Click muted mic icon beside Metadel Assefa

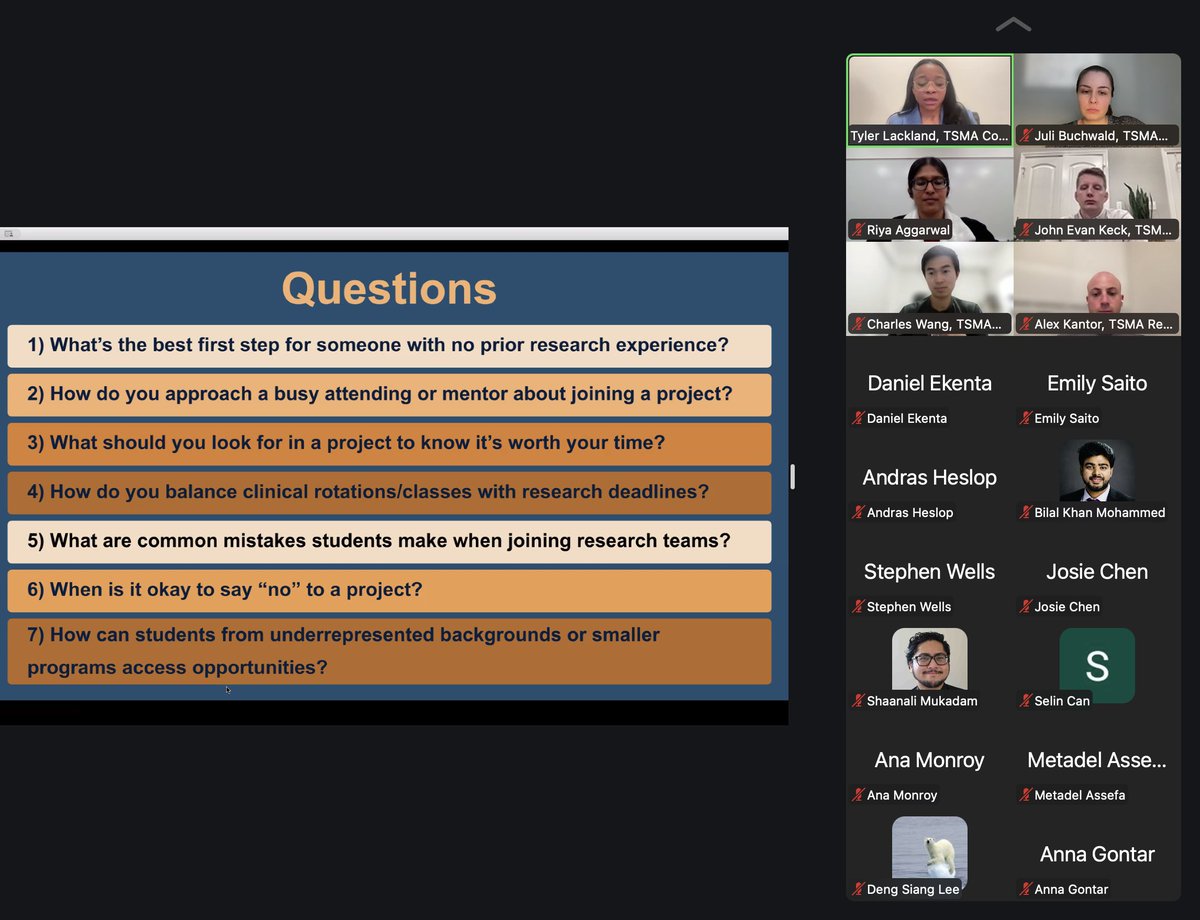tap(1025, 795)
